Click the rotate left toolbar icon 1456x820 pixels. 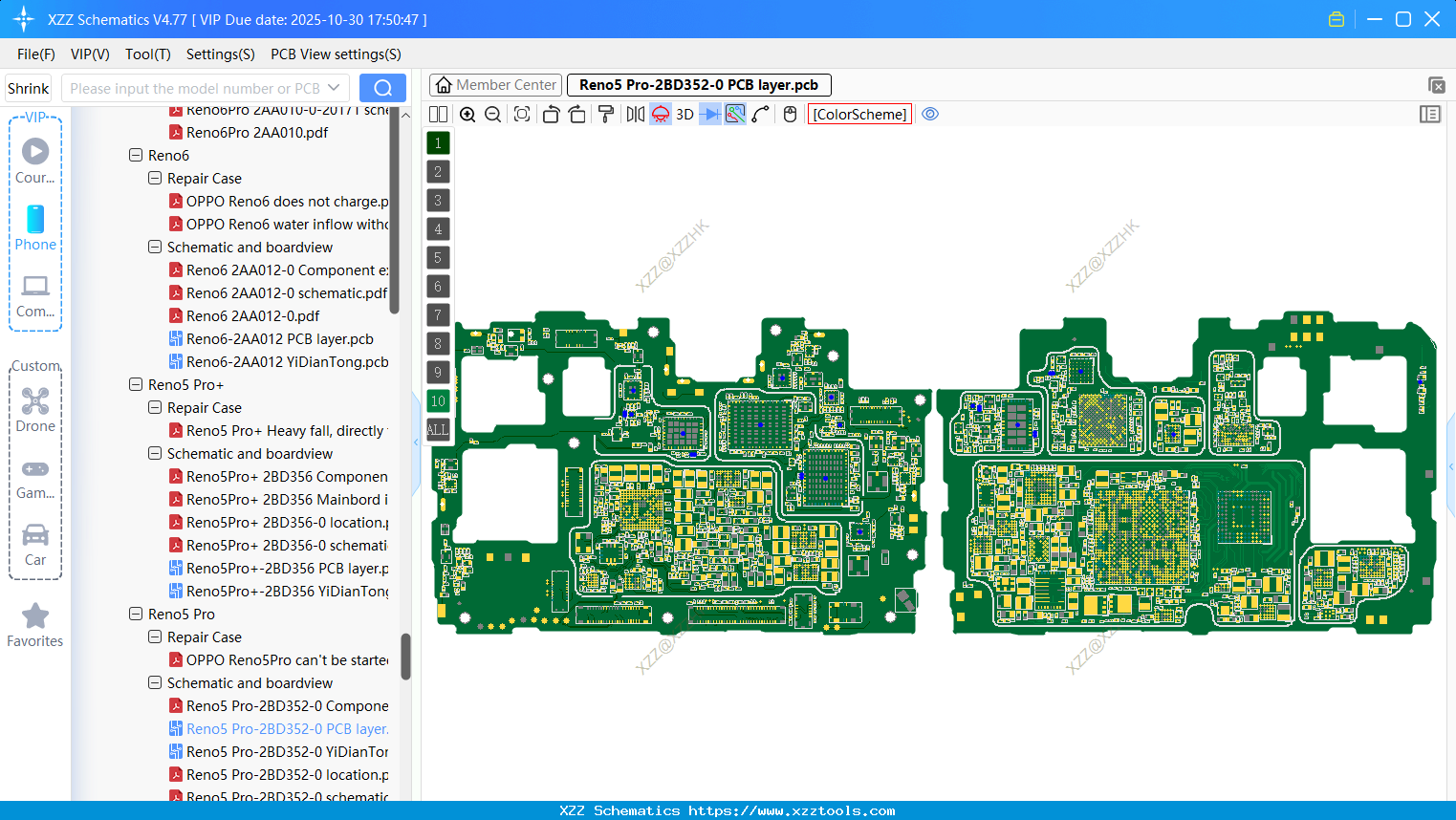pyautogui.click(x=551, y=114)
